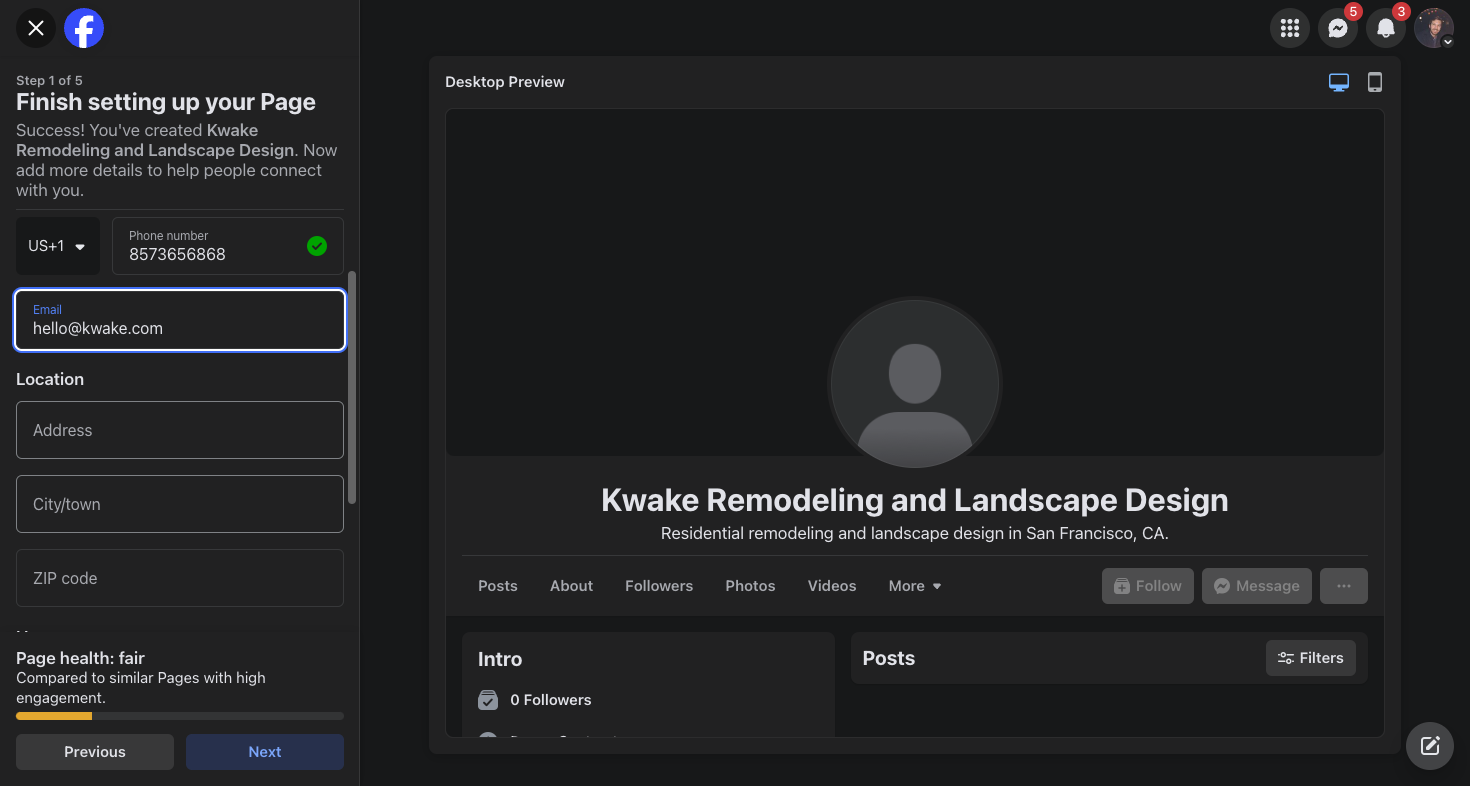Click the page title in preview

click(915, 500)
